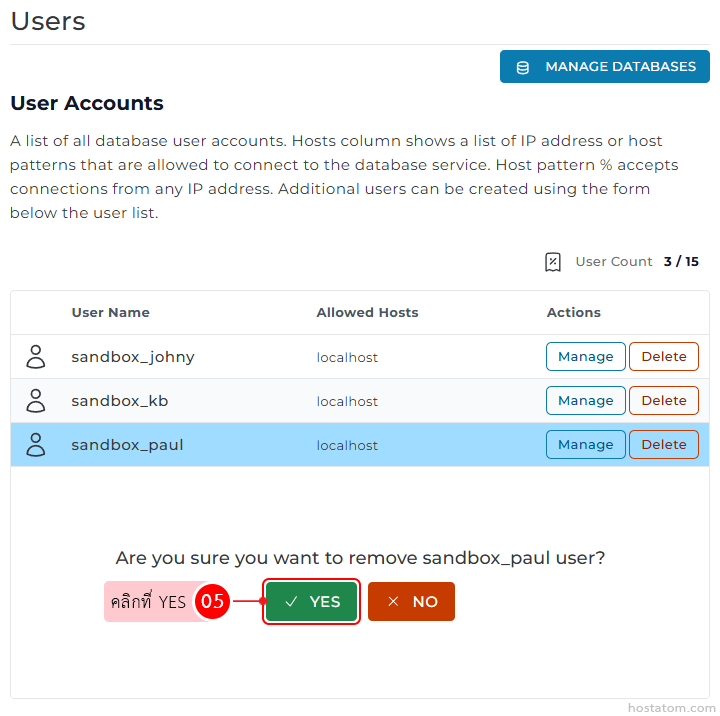Delete the sandbox_johny user
This screenshot has height=716, width=720.
tap(664, 356)
